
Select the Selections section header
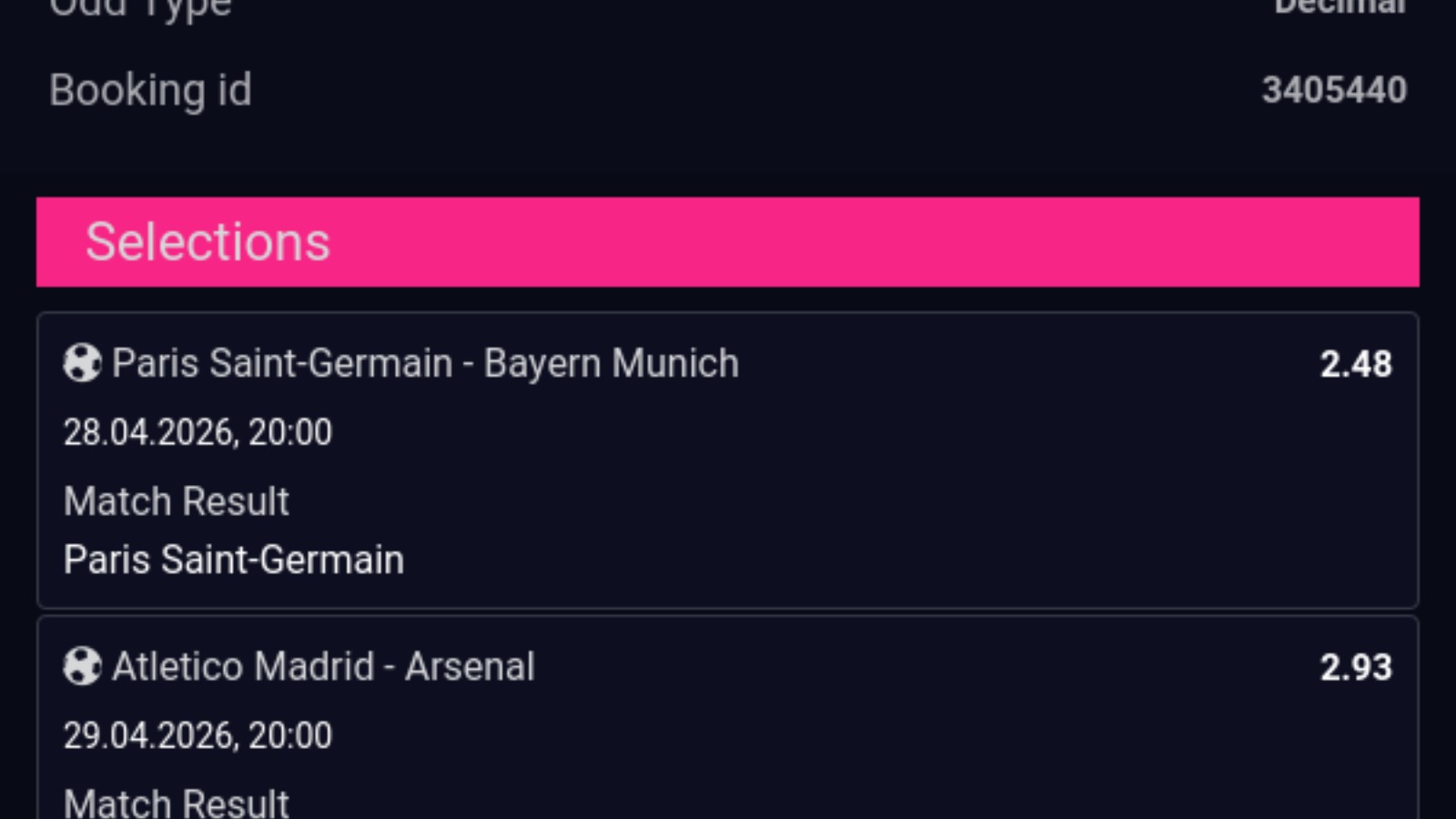pyautogui.click(x=207, y=242)
